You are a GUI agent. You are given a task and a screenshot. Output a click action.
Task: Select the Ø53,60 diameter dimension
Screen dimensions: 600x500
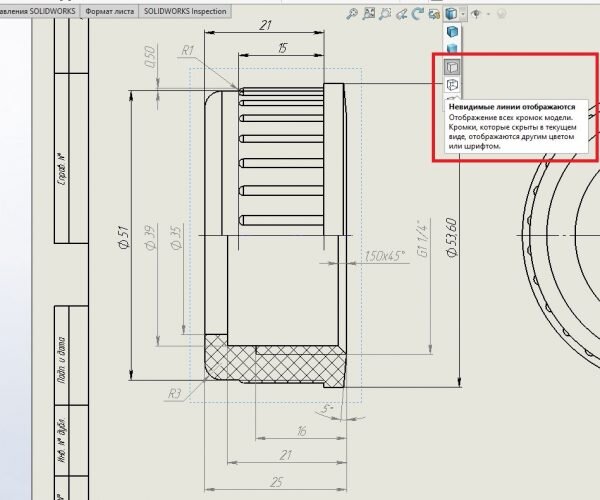tap(451, 237)
